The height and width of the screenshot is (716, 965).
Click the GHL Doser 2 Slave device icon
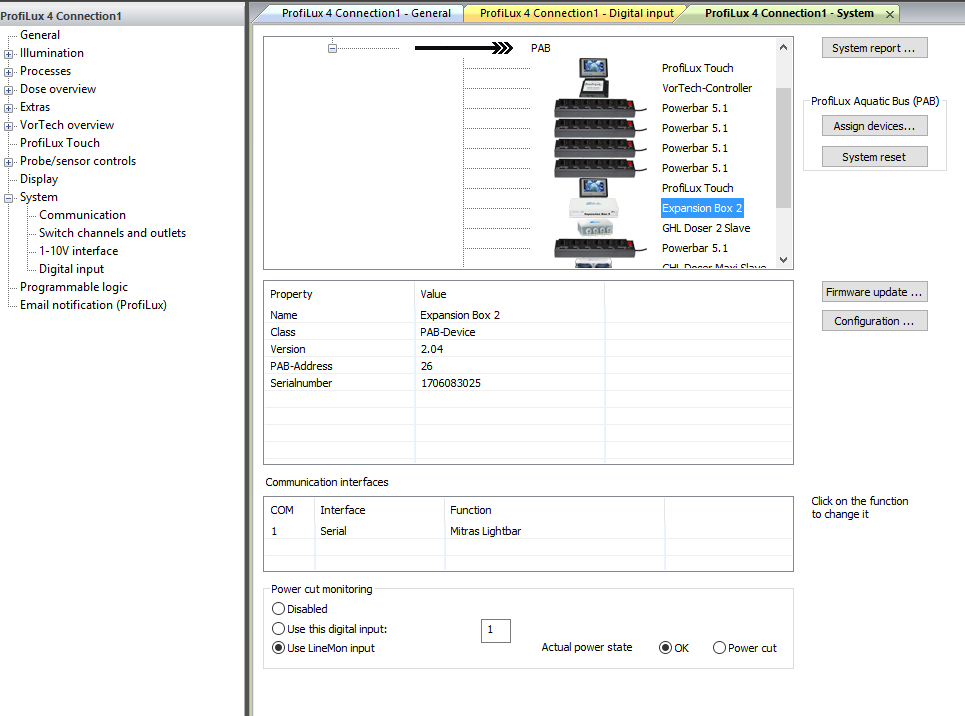pyautogui.click(x=595, y=228)
